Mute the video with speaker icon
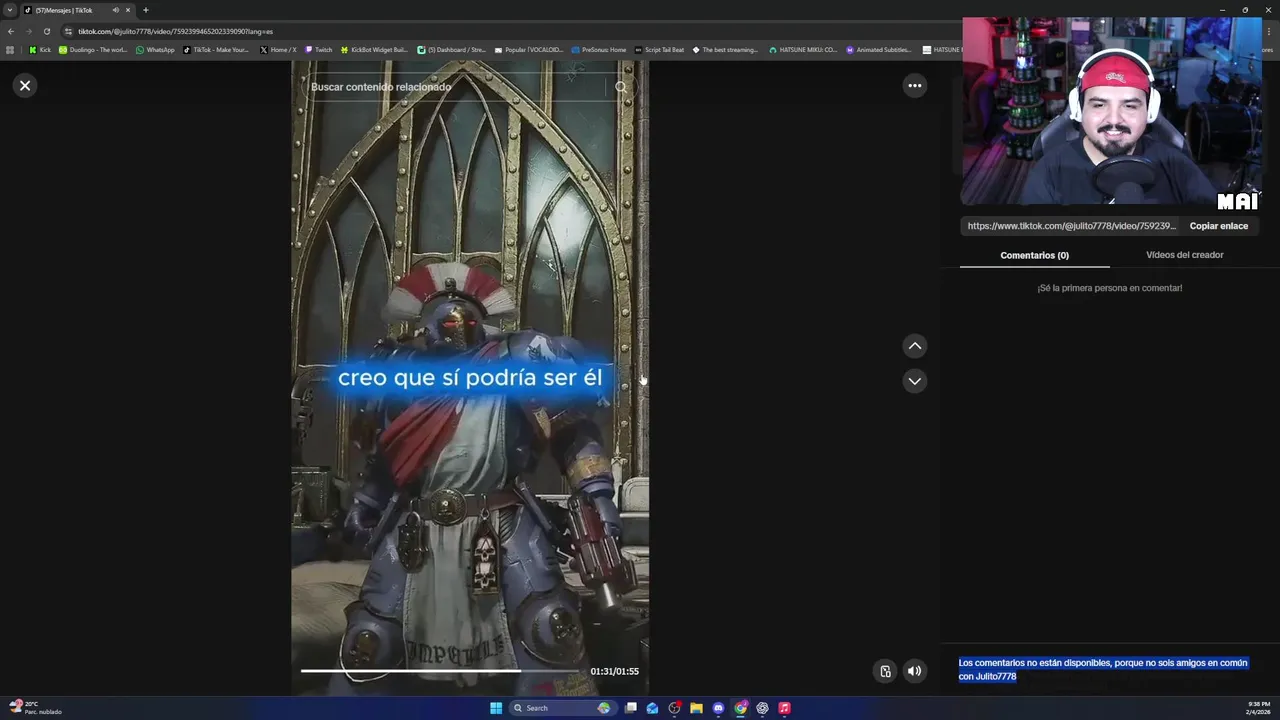This screenshot has width=1280, height=720. point(914,671)
